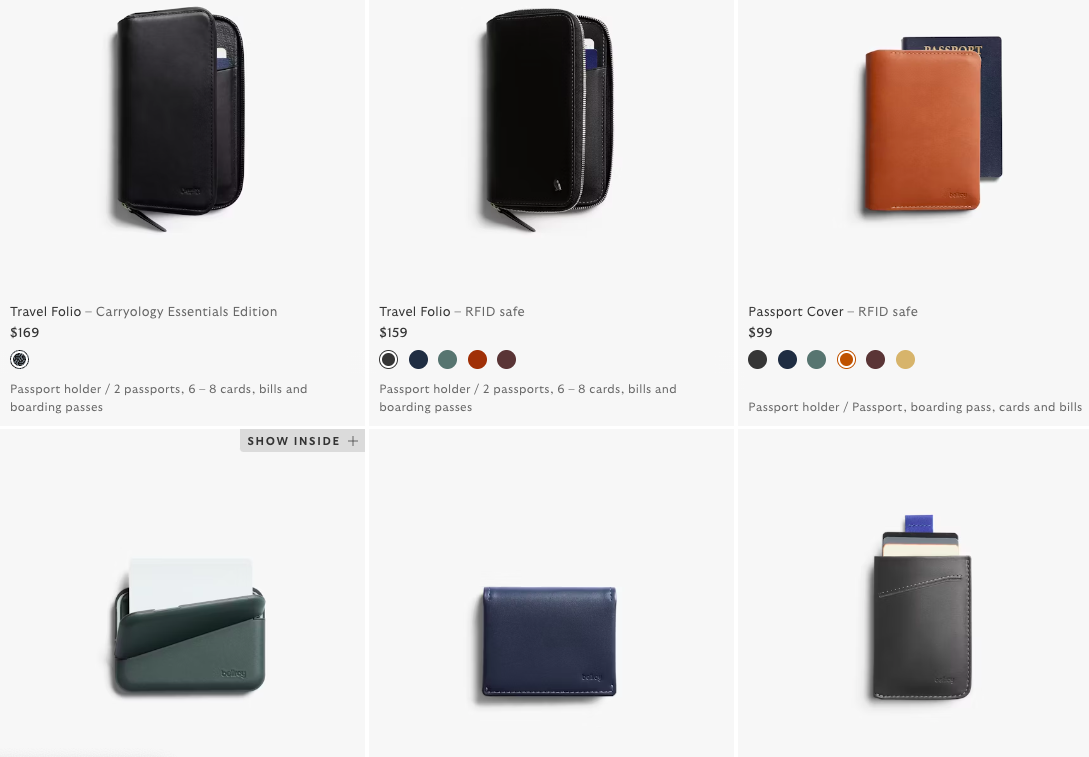This screenshot has width=1089, height=757.
Task: Select the orange swatch under Travel Folio RFID
Action: (x=477, y=360)
